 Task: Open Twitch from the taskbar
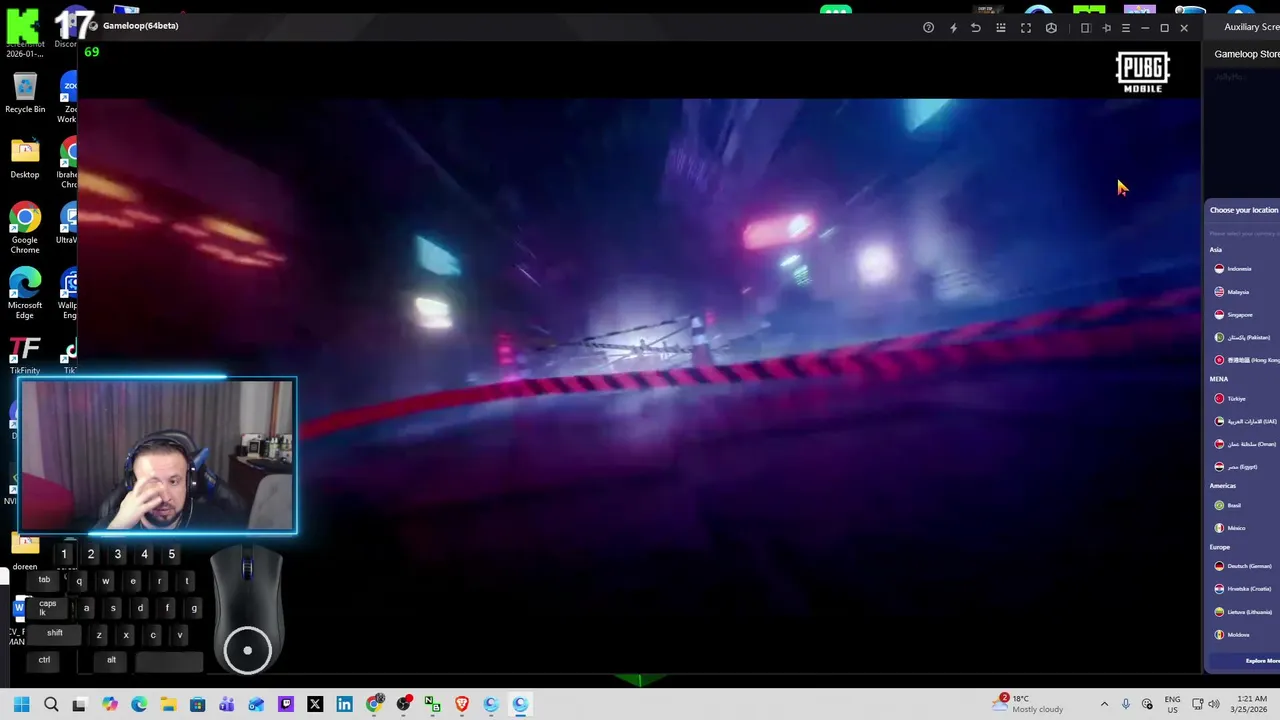(286, 704)
